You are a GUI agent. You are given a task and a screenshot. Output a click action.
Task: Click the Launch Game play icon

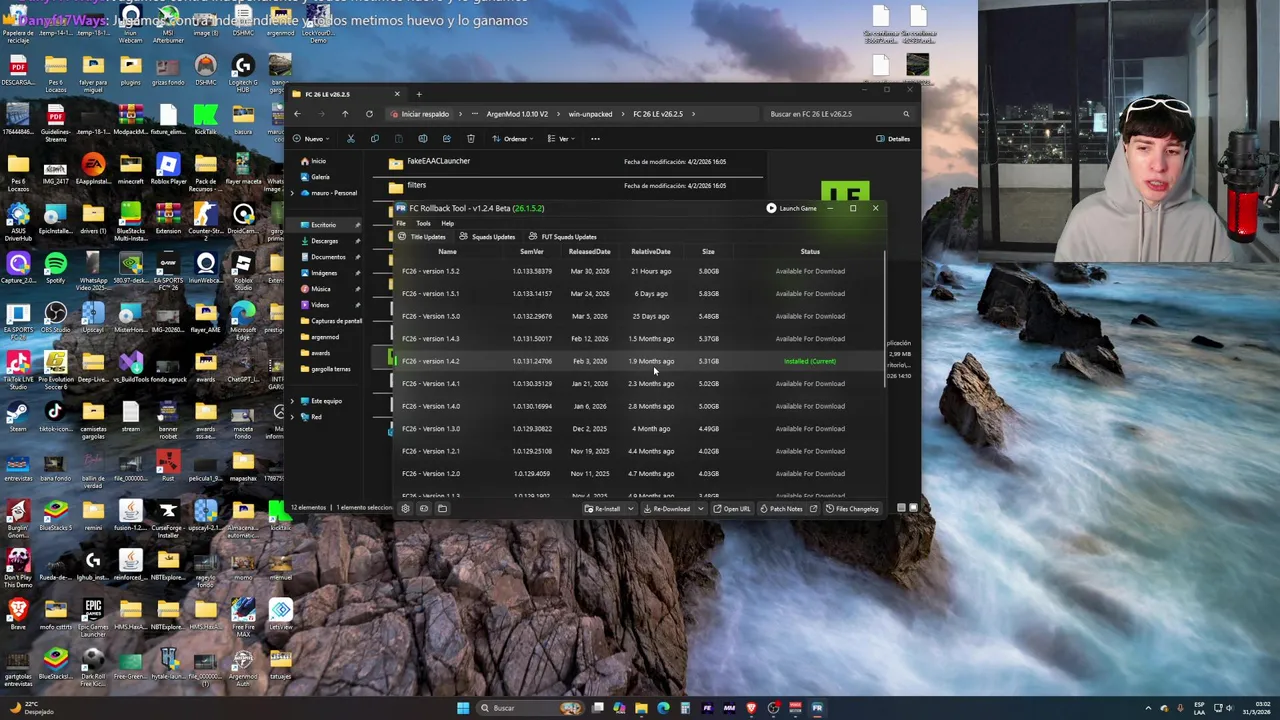[771, 208]
